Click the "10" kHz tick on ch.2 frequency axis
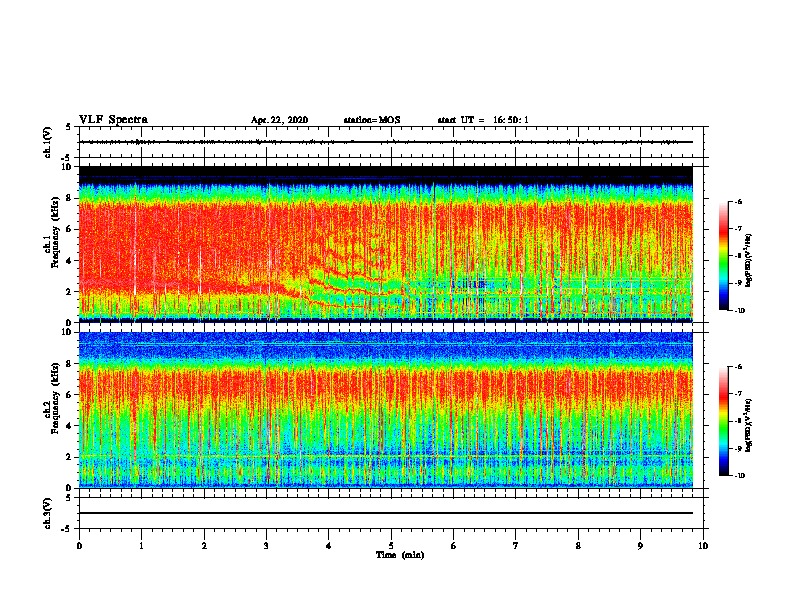This screenshot has width=792, height=612. 68,332
